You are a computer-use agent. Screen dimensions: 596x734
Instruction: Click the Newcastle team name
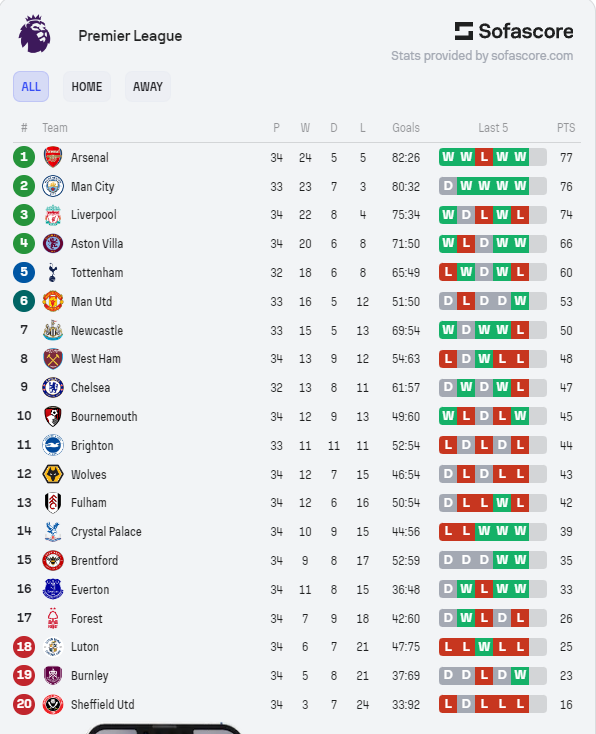tap(97, 330)
